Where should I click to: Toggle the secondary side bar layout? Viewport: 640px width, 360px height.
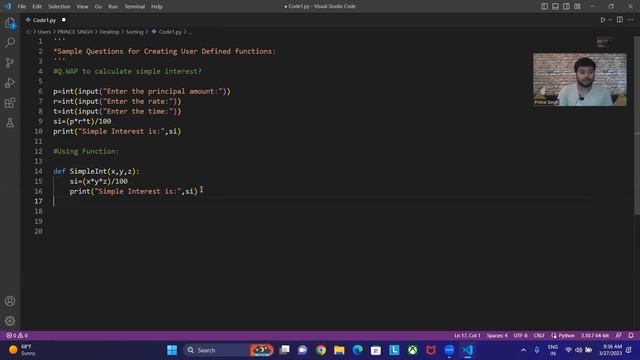567,6
